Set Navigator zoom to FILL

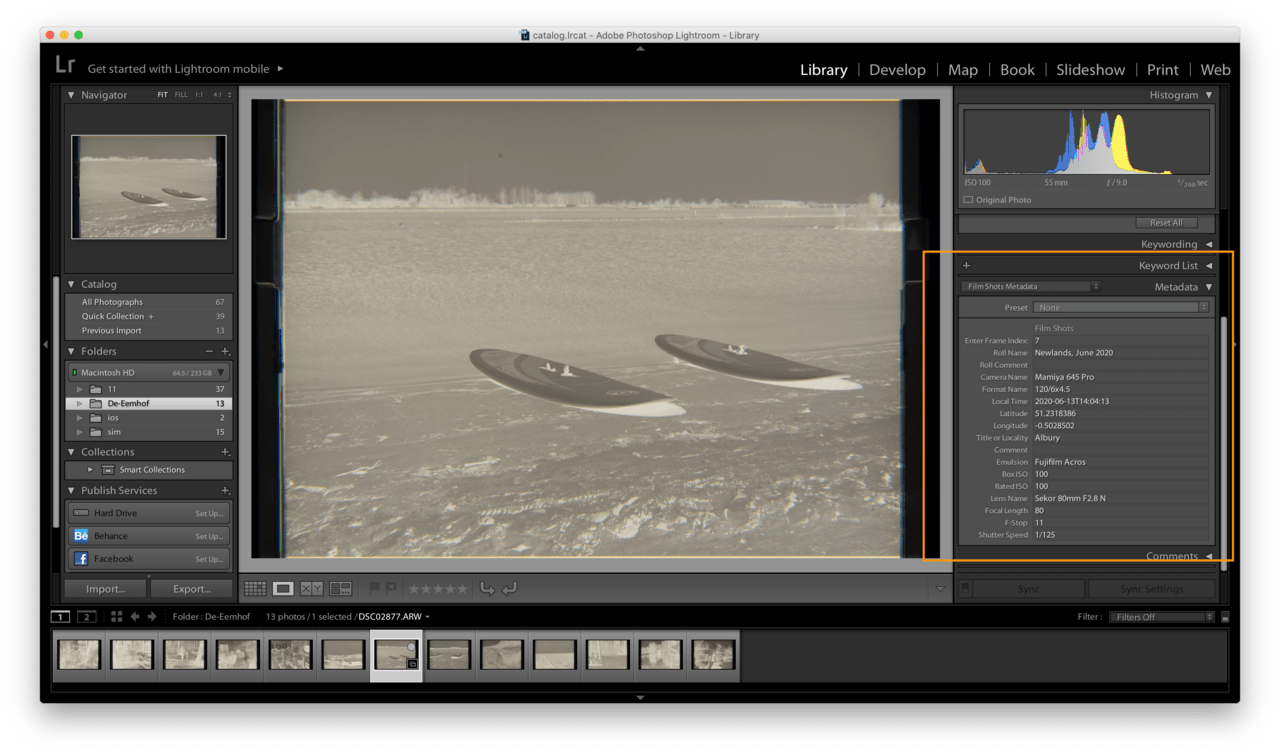[x=181, y=95]
